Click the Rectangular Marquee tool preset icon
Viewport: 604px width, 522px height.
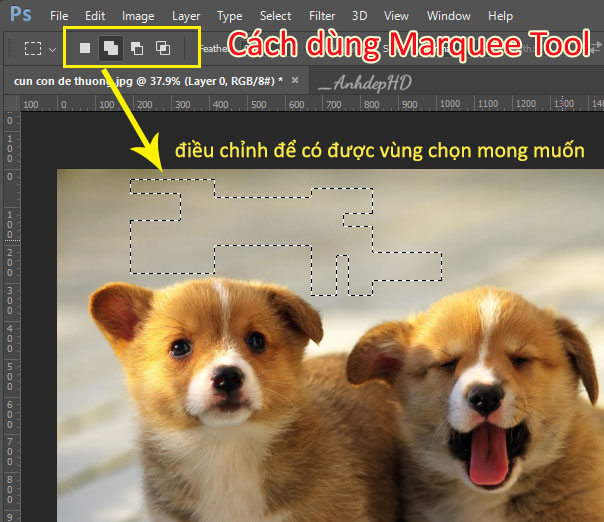click(x=33, y=49)
